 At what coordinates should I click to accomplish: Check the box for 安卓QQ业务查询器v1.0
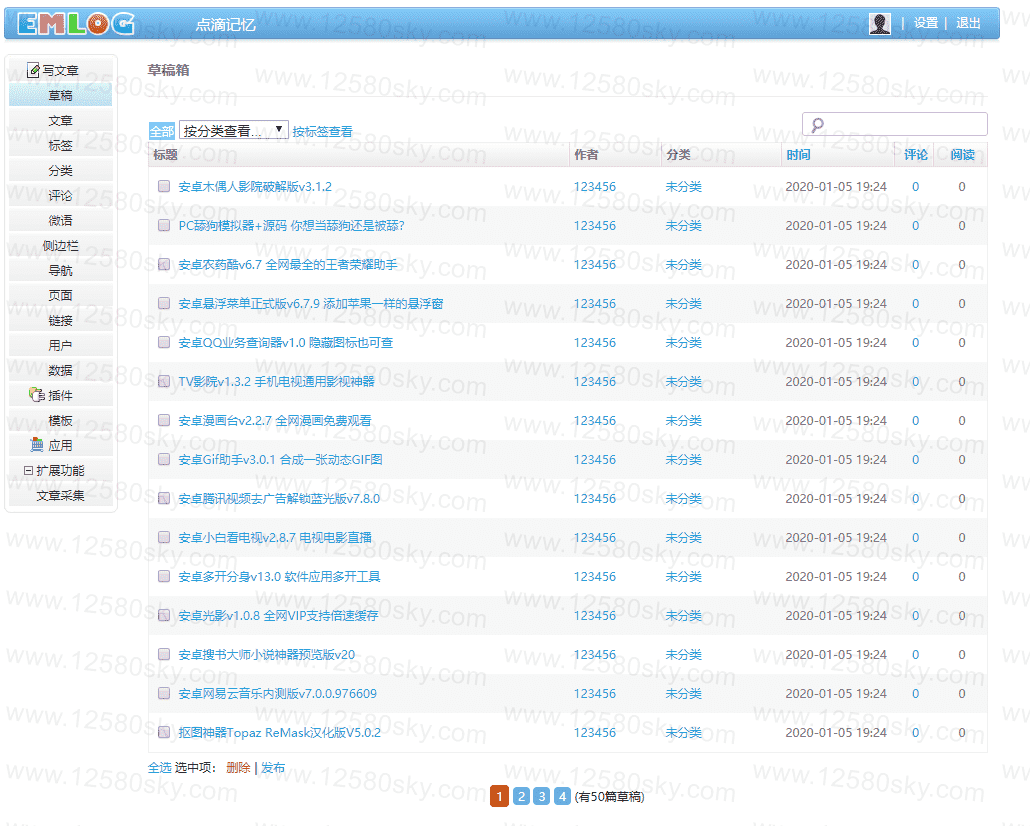point(164,342)
